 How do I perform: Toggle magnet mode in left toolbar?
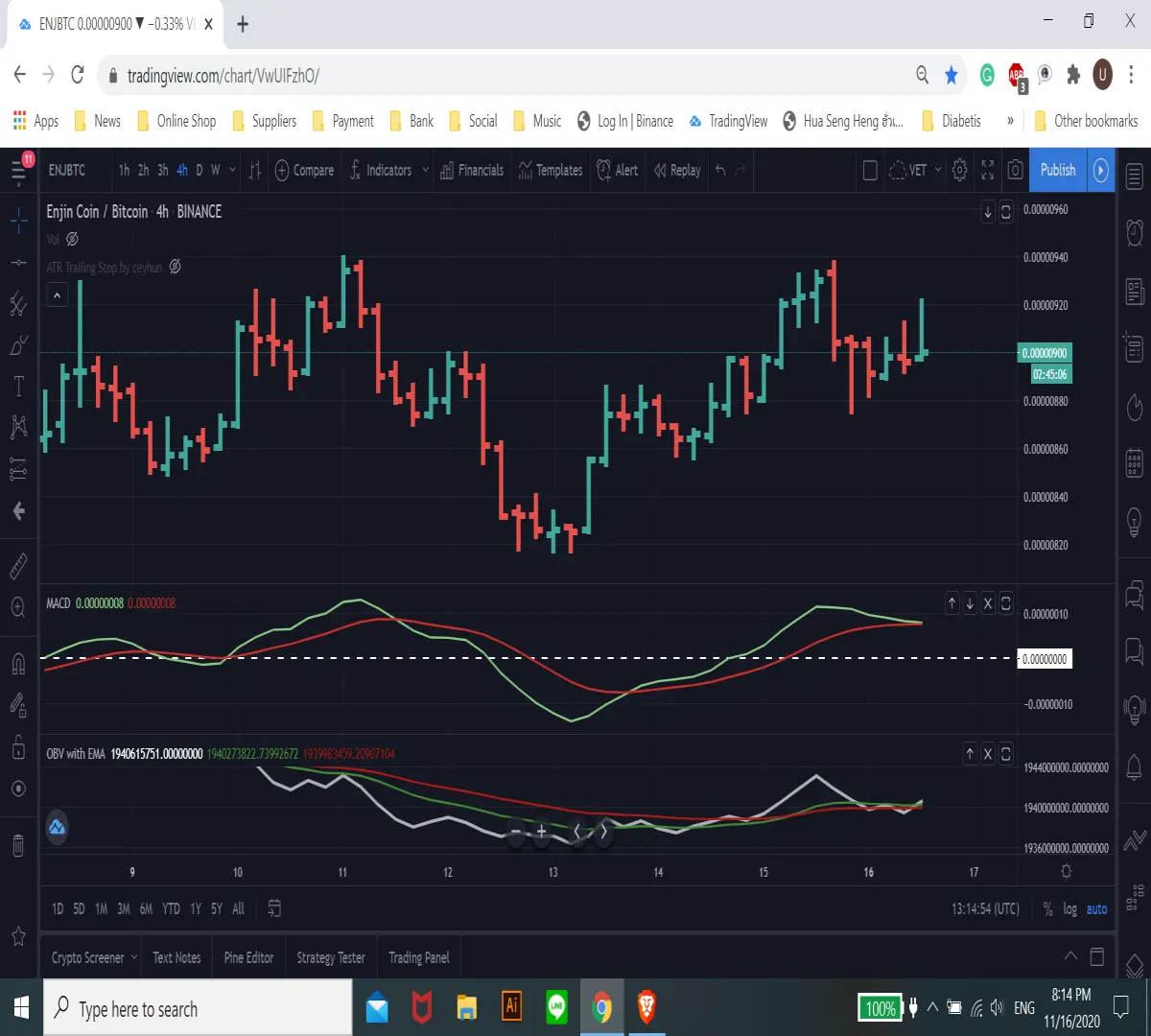coord(18,663)
